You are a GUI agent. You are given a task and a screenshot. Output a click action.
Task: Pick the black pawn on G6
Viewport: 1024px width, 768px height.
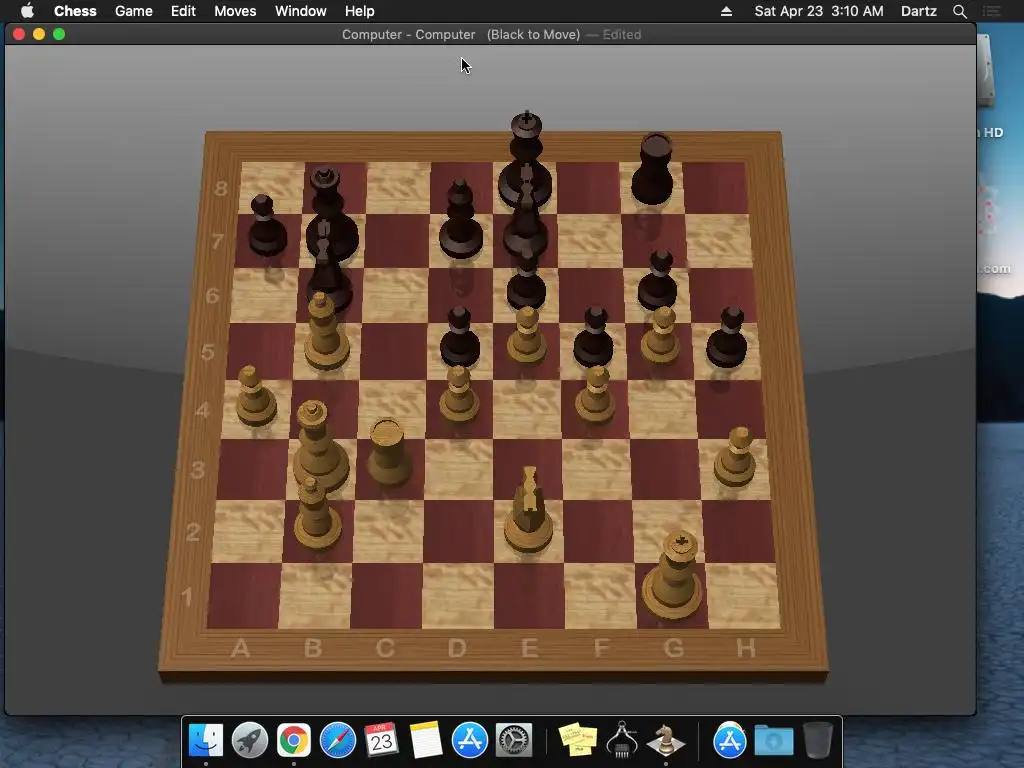click(x=657, y=280)
